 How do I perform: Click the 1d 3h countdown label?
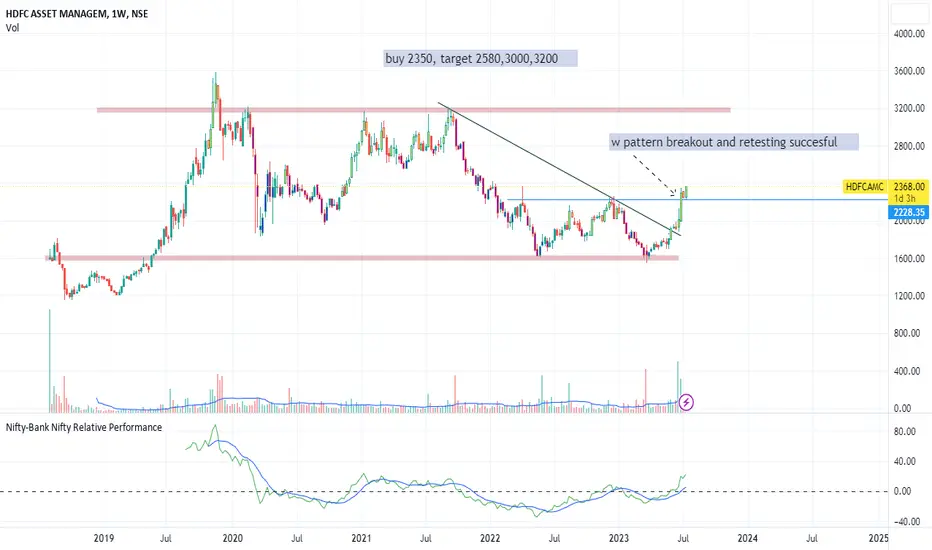tap(905, 199)
